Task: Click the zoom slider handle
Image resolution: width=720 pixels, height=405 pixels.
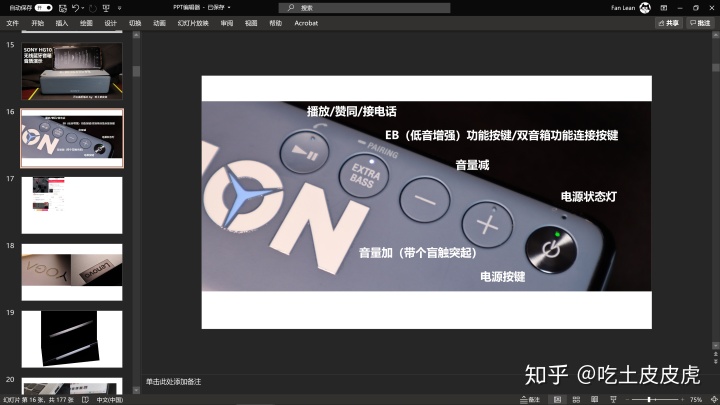Action: pos(649,399)
